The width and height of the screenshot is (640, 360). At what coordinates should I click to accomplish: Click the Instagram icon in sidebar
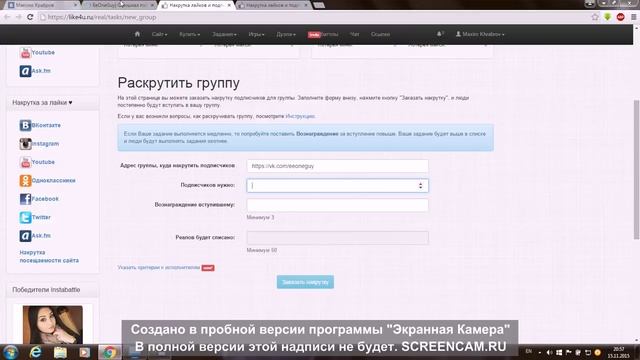pos(25,144)
